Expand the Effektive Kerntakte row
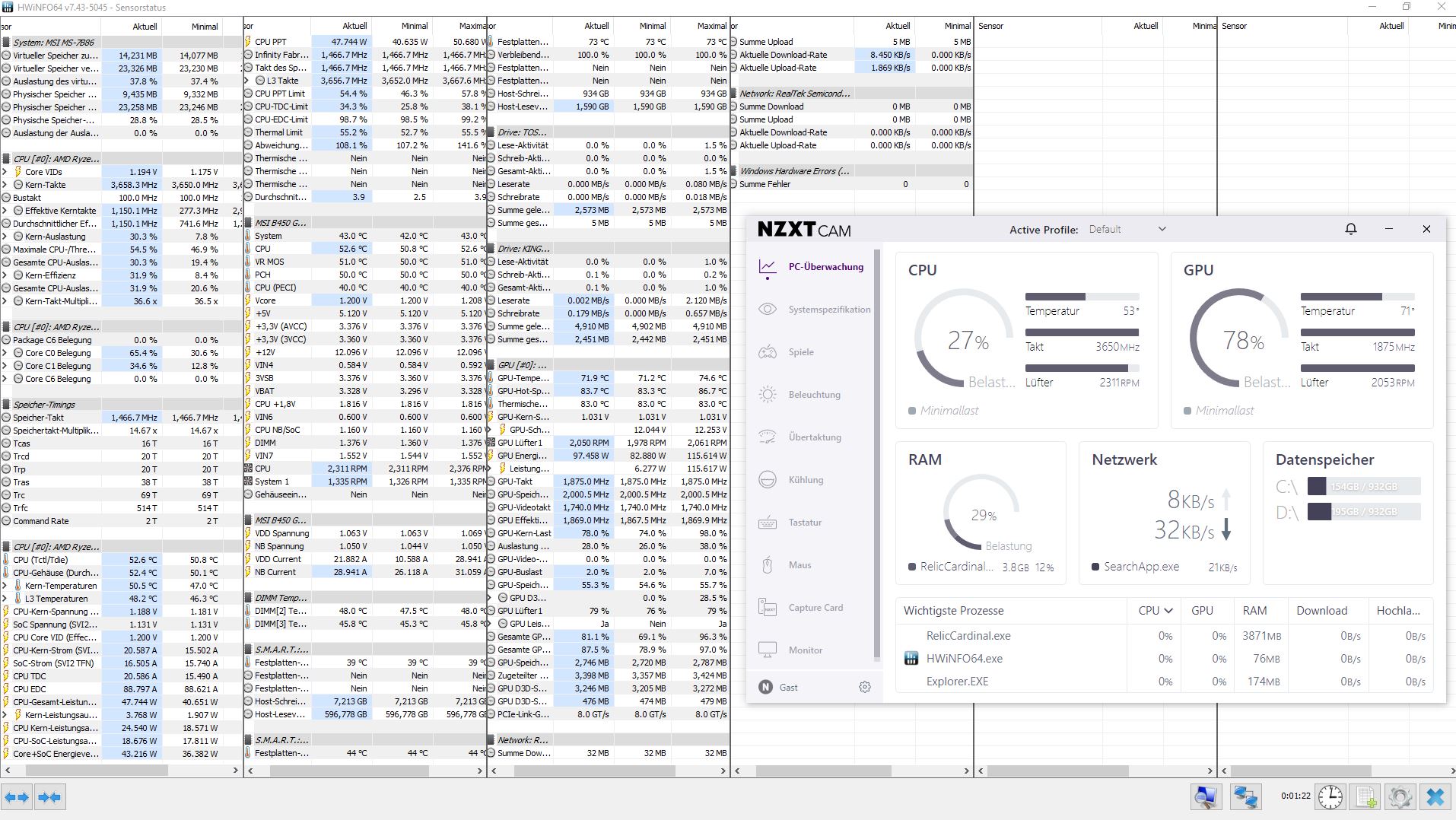Screen dimensions: 1456x820 [x=5, y=211]
